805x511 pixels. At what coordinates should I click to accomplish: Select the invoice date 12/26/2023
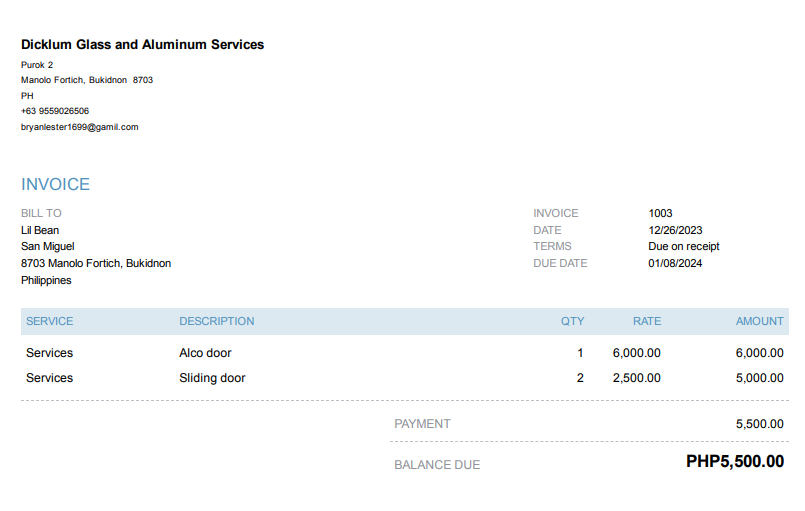(x=675, y=230)
